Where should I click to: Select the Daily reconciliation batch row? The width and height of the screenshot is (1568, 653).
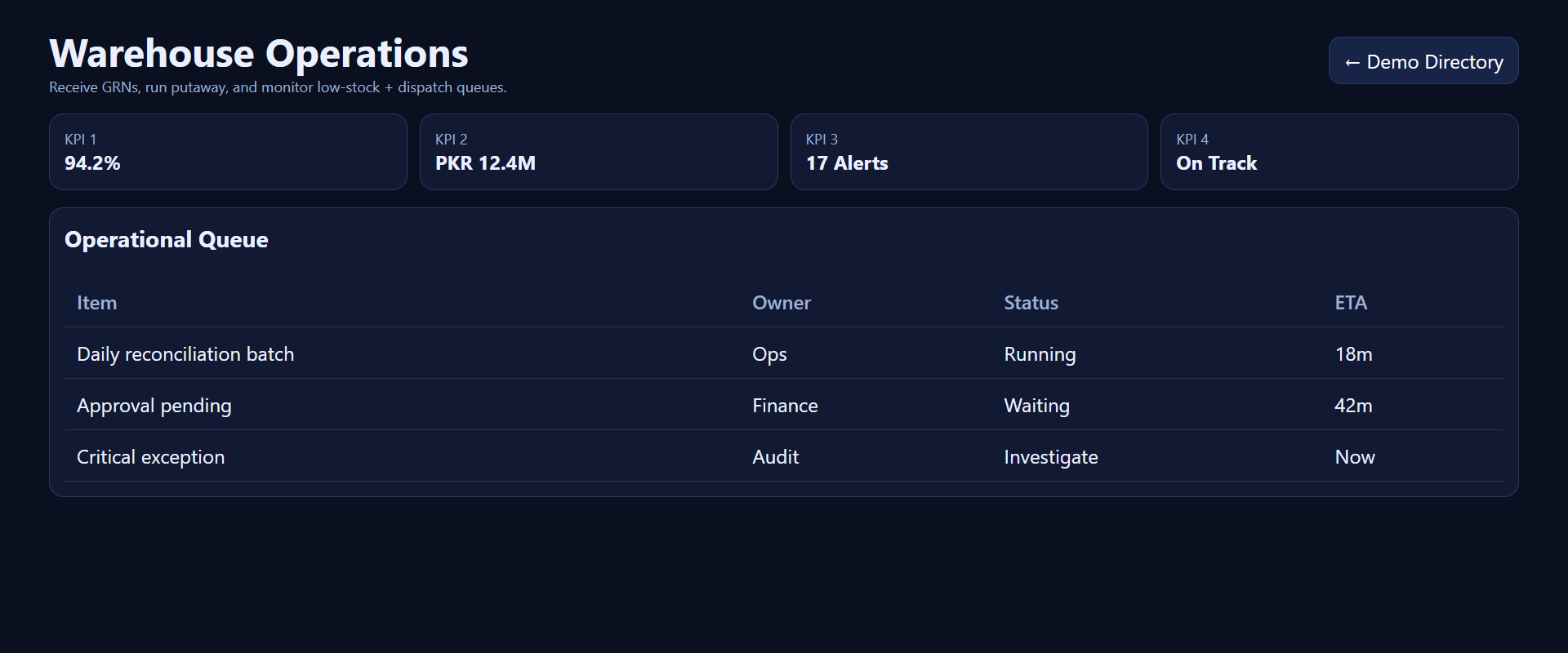185,354
